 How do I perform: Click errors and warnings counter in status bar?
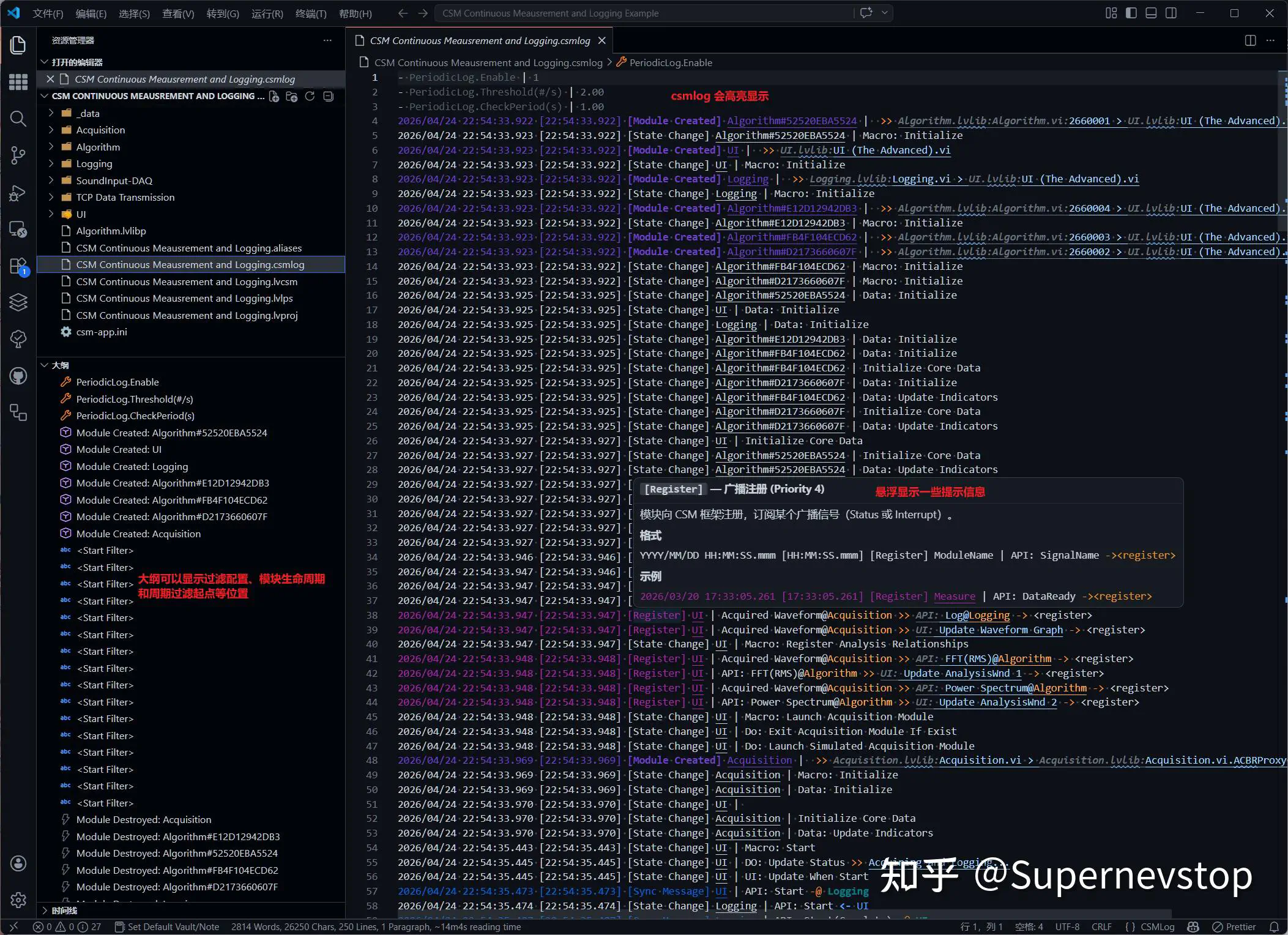pos(66,927)
